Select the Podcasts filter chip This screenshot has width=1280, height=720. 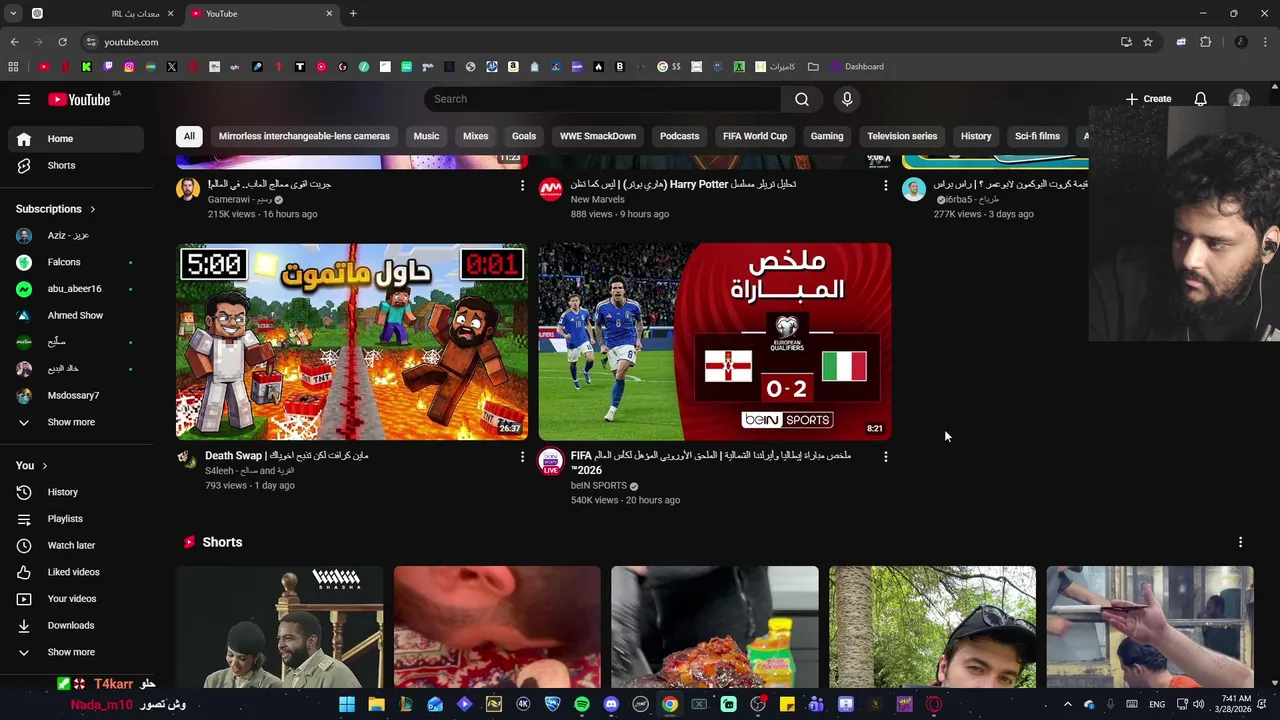coord(679,136)
